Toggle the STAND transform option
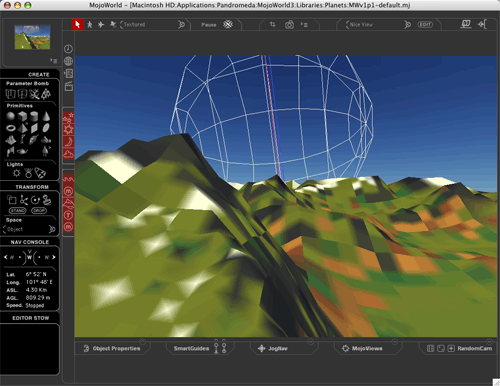 [x=18, y=211]
